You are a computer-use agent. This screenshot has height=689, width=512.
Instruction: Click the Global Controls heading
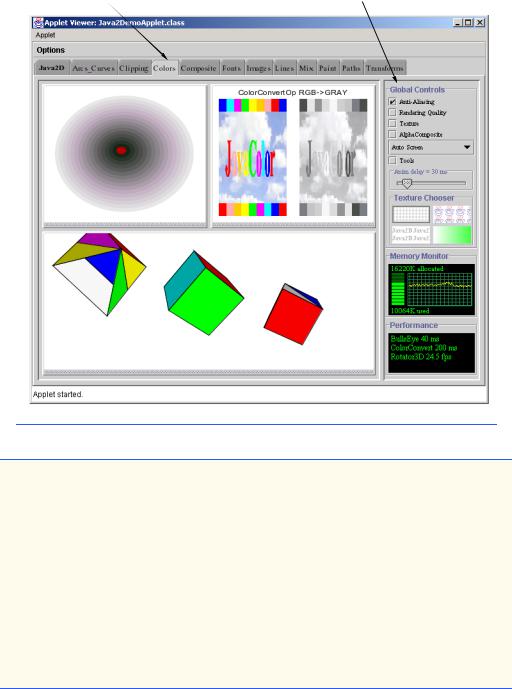coord(417,90)
